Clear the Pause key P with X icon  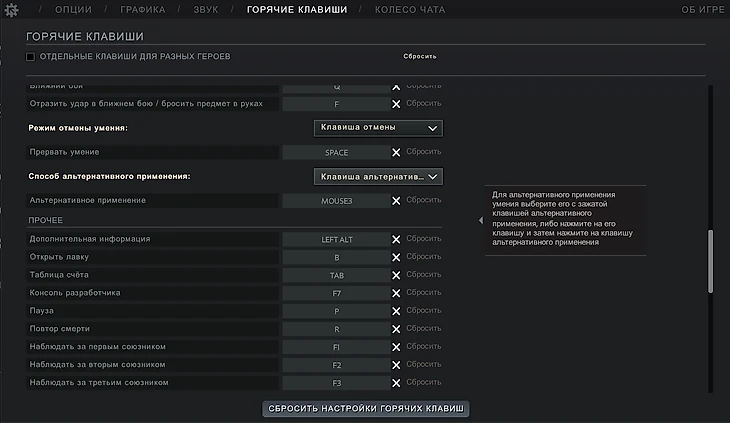click(396, 310)
